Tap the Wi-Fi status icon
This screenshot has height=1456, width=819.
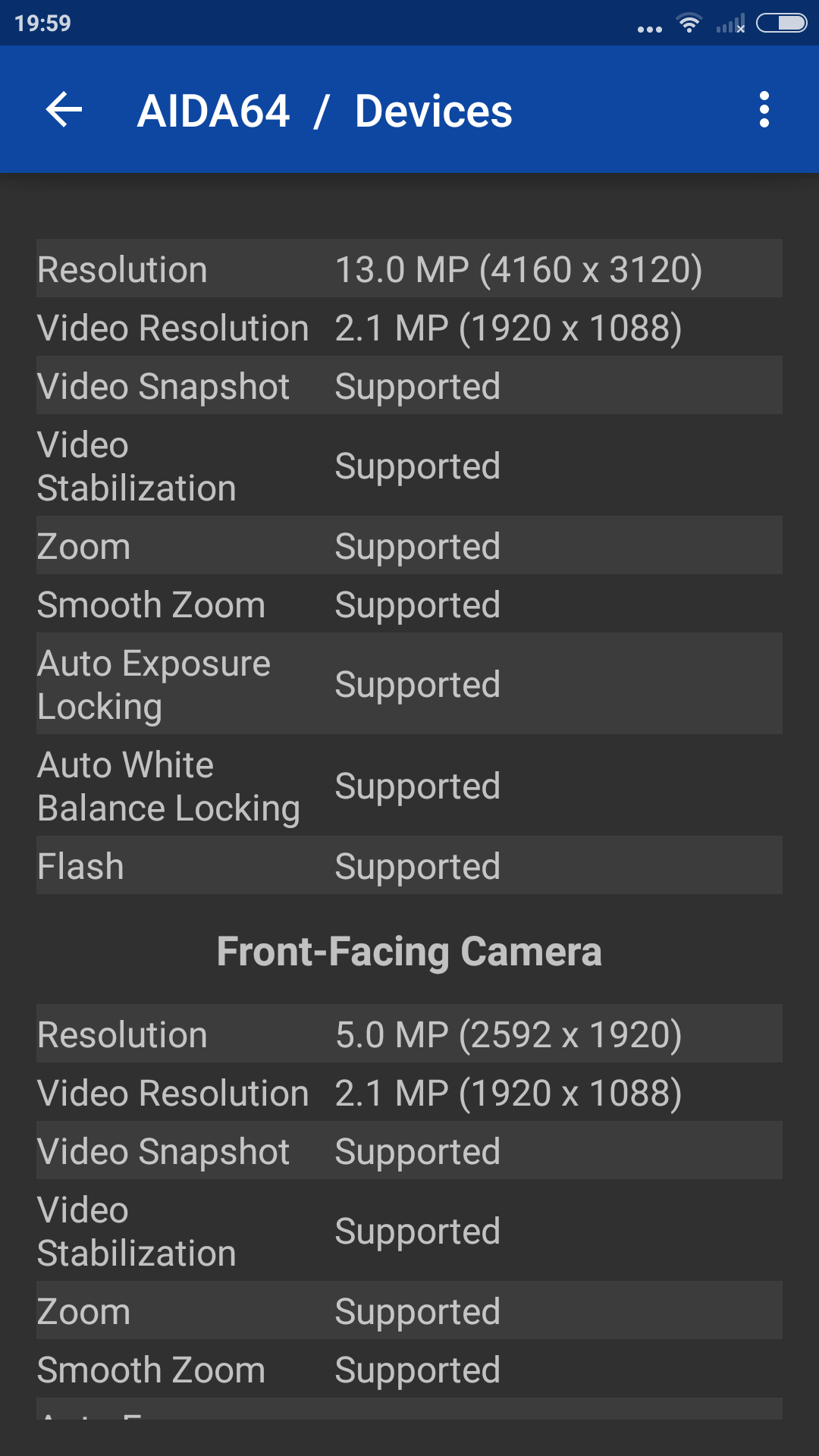[x=689, y=24]
